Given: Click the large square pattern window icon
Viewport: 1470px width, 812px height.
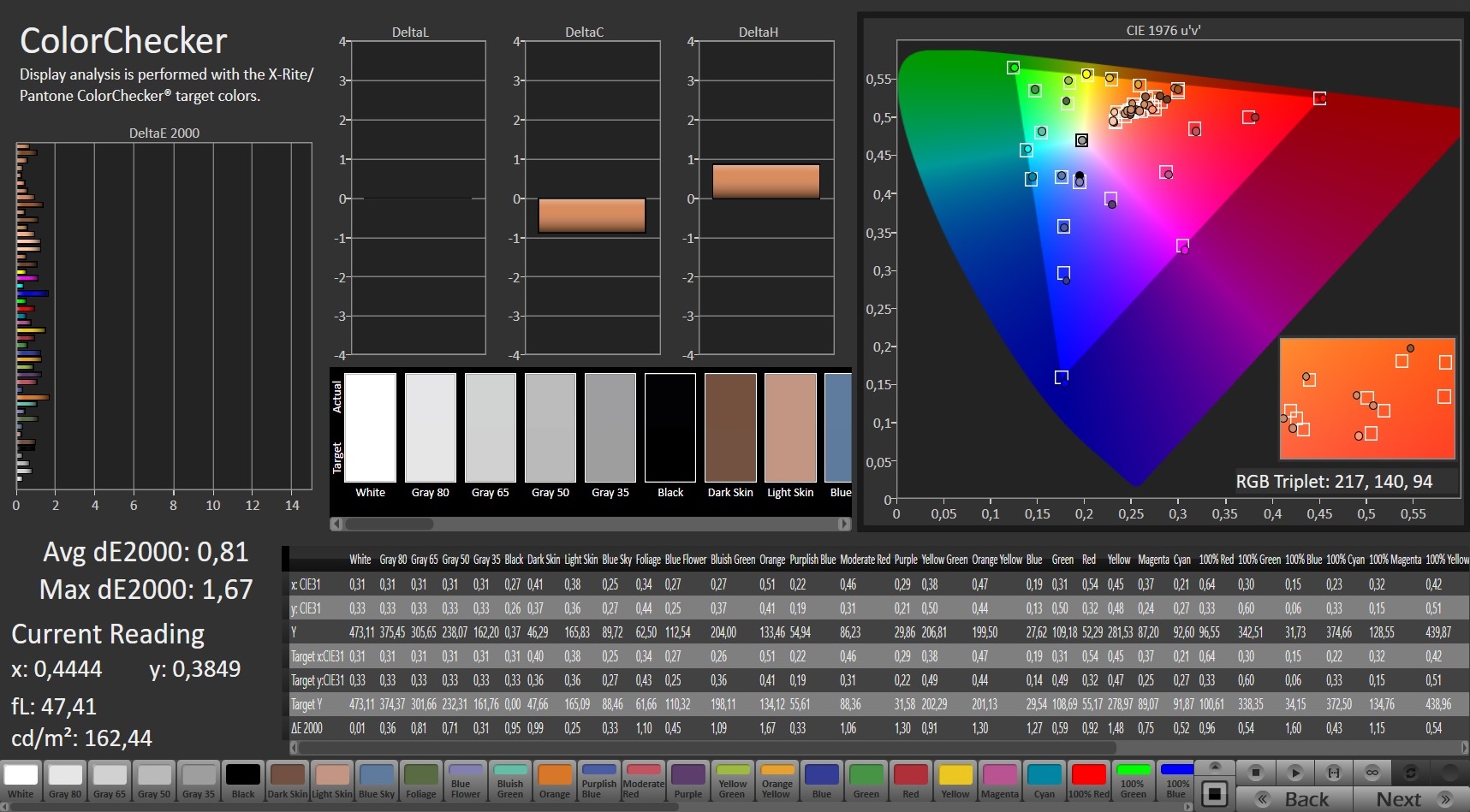Looking at the screenshot, I should 1214,794.
